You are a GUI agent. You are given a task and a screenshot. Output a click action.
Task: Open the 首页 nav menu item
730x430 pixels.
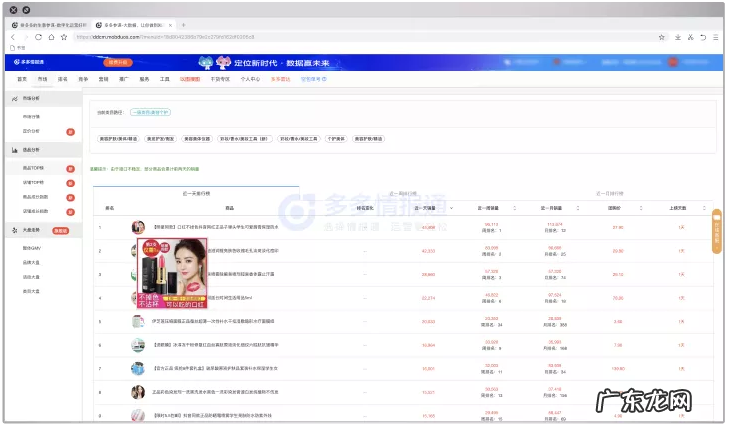click(x=22, y=80)
